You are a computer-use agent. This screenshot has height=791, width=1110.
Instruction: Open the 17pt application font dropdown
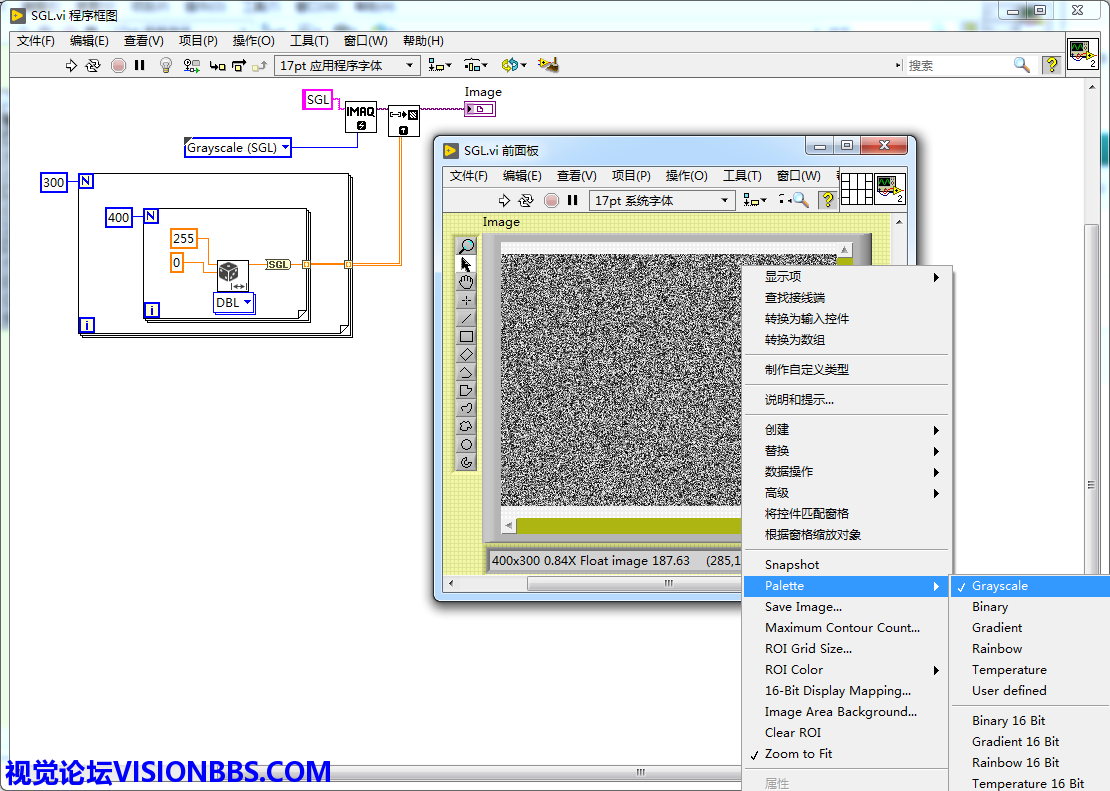pos(347,65)
